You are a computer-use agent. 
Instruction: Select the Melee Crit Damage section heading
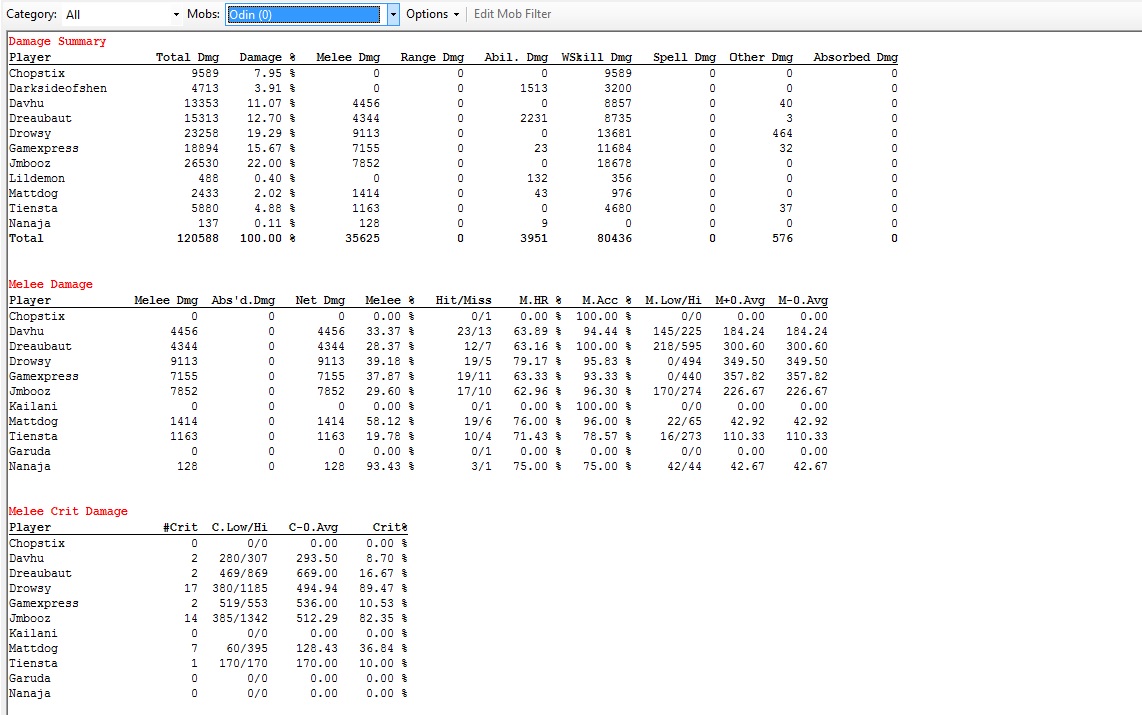(x=68, y=512)
